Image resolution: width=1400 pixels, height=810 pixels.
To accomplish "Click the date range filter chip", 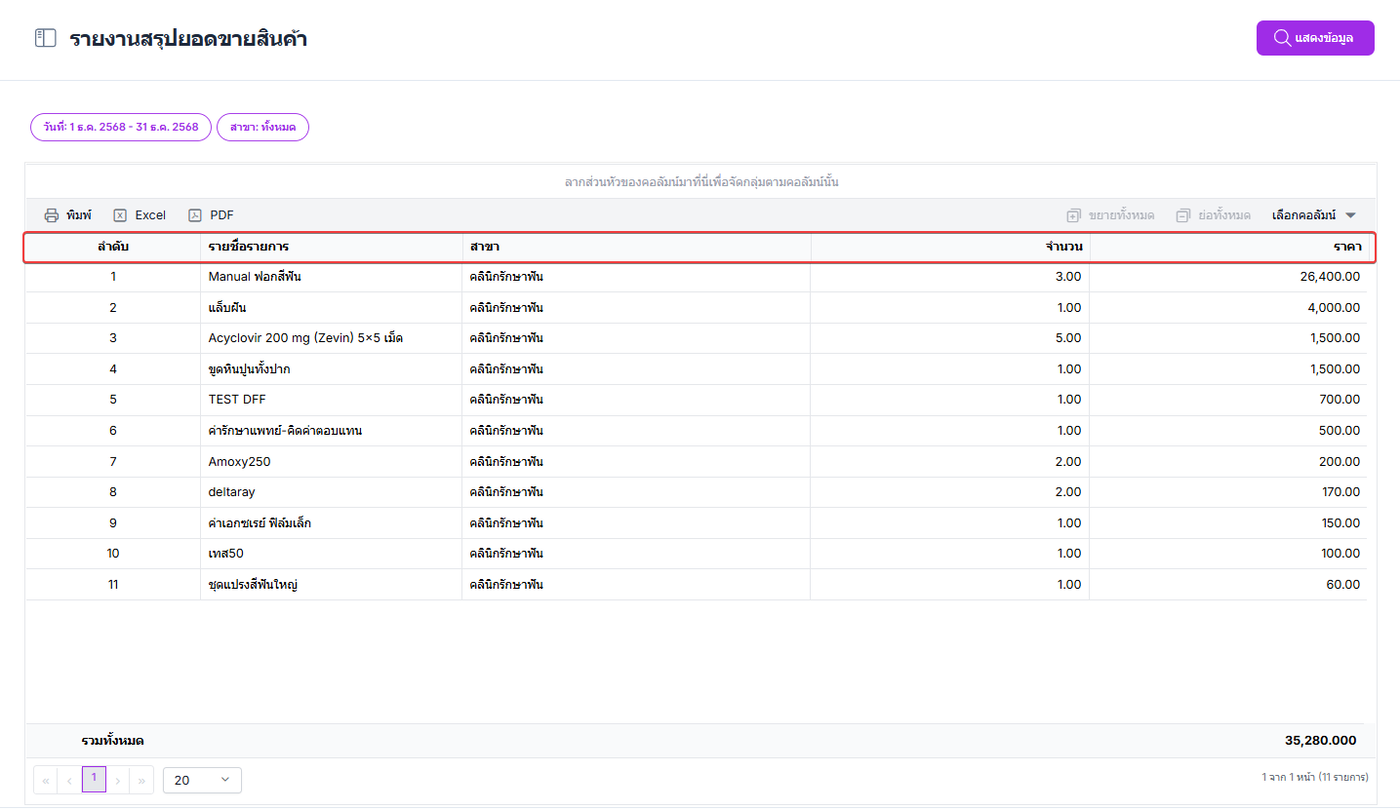I will point(120,127).
